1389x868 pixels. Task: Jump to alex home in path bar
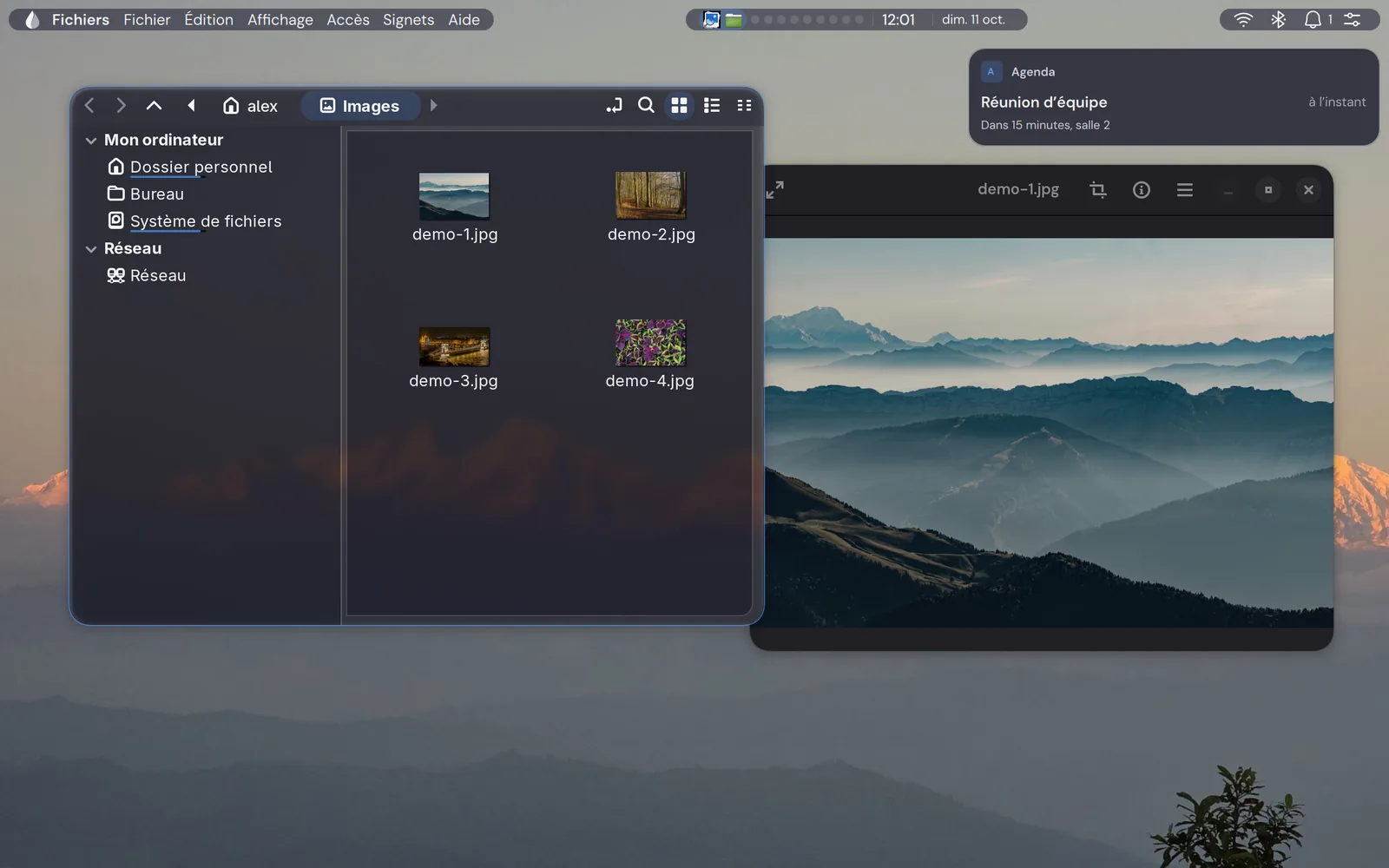[x=250, y=106]
